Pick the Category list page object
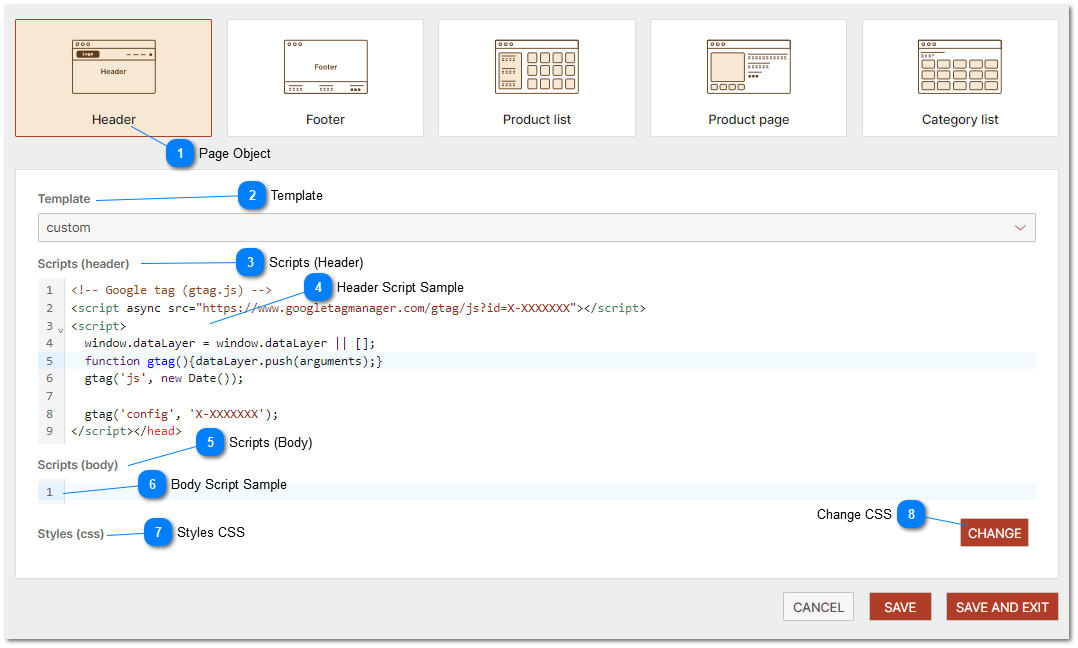 (960, 78)
